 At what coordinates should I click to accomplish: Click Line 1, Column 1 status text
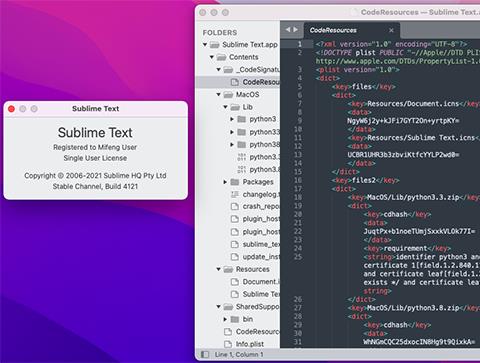coord(239,354)
